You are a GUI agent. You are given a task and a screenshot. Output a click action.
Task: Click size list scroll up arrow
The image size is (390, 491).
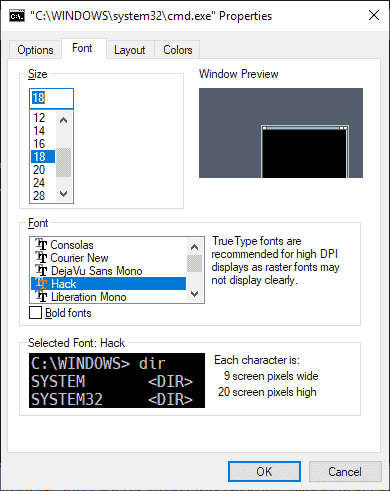(x=63, y=120)
